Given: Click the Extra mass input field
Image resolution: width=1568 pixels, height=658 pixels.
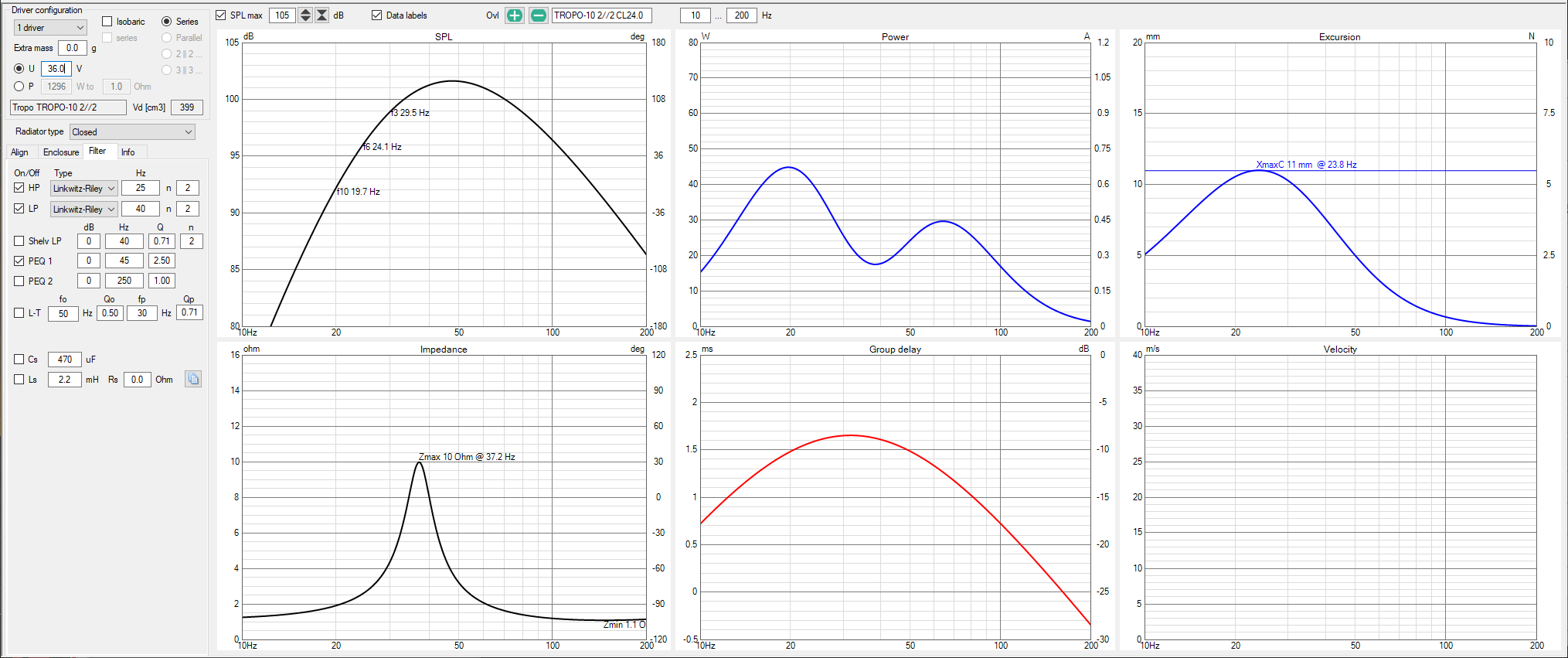Looking at the screenshot, I should (x=73, y=48).
